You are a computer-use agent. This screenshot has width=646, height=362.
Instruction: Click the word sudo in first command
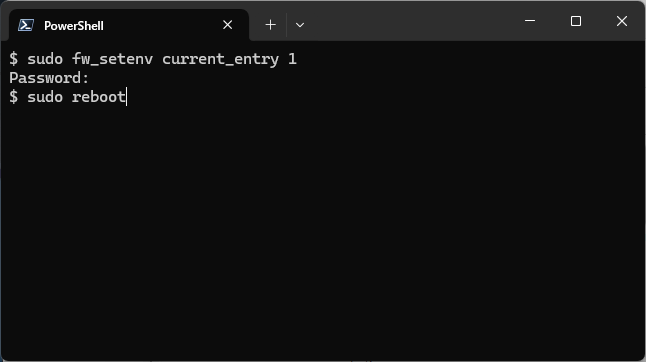click(x=45, y=59)
